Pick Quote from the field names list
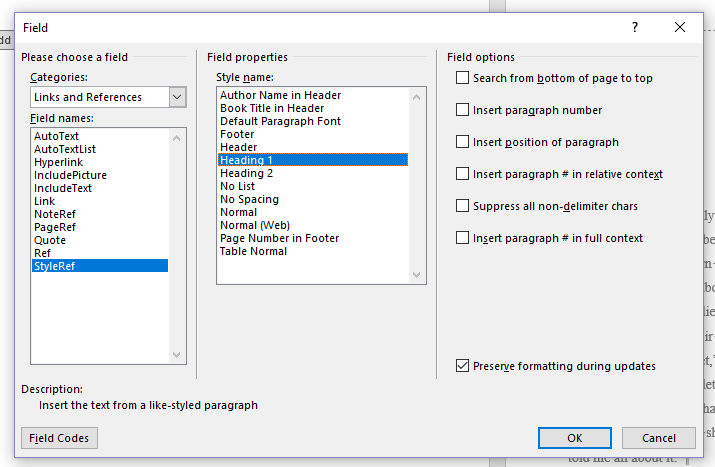 coord(100,240)
